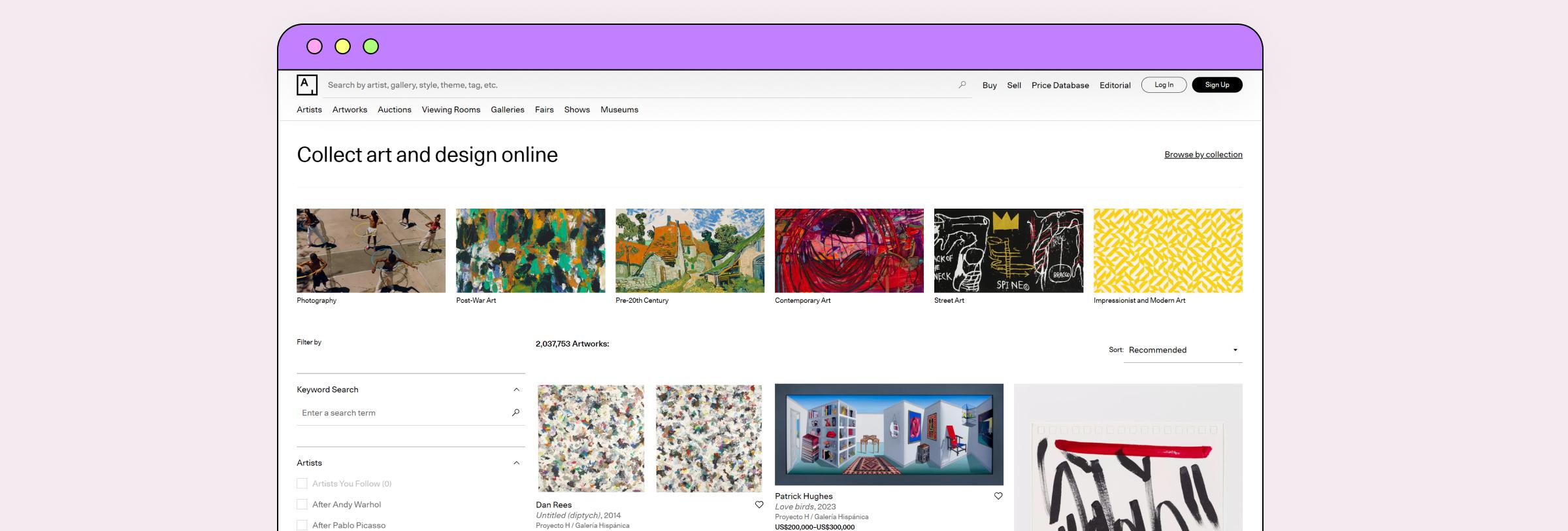The height and width of the screenshot is (531, 1568).
Task: Click the Buy link
Action: point(990,85)
